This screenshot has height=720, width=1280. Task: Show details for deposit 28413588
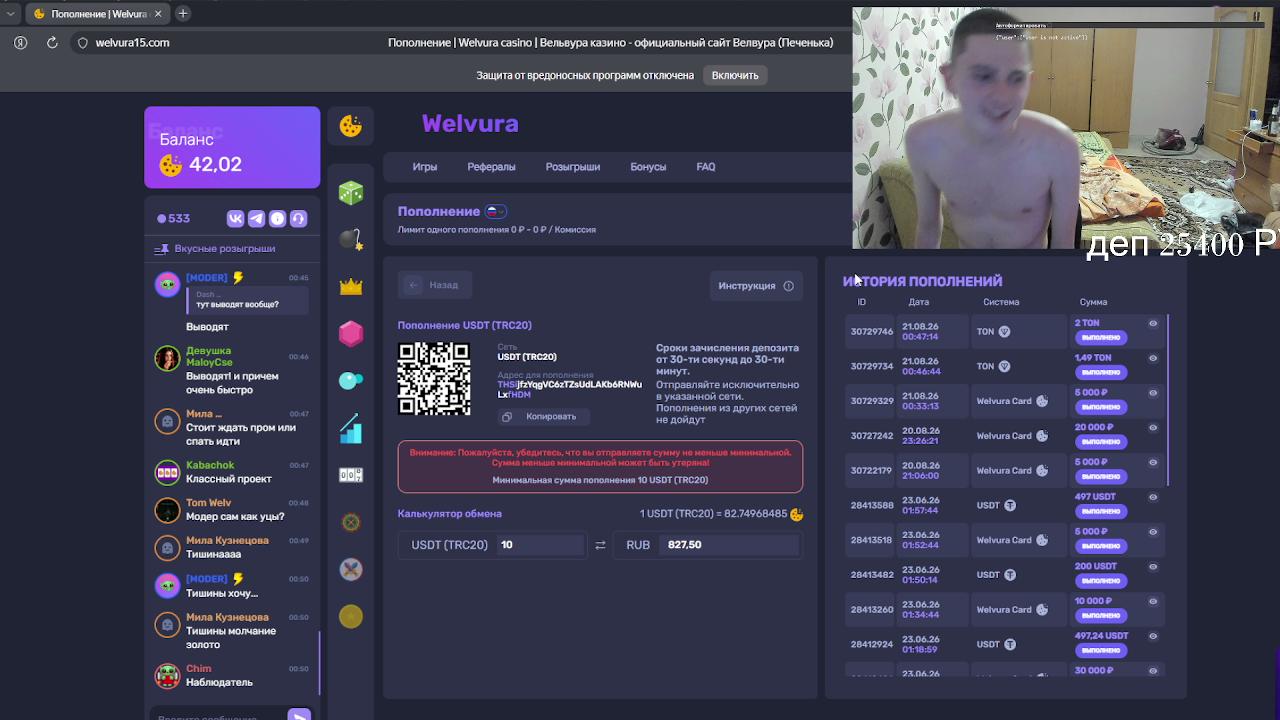tap(1153, 497)
